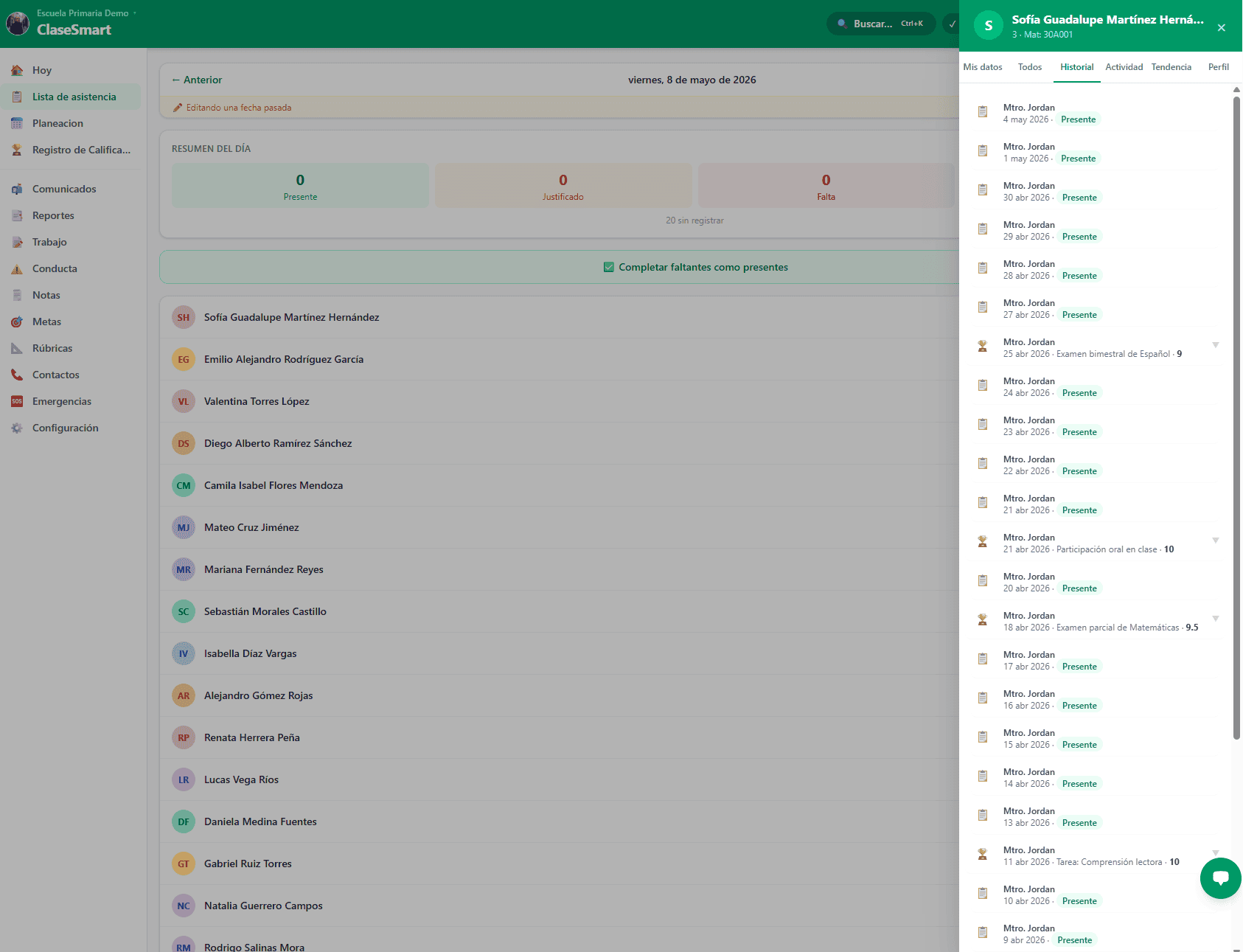This screenshot has height=952, width=1243.
Task: Open the Emergencias SOS icon
Action: pos(17,401)
